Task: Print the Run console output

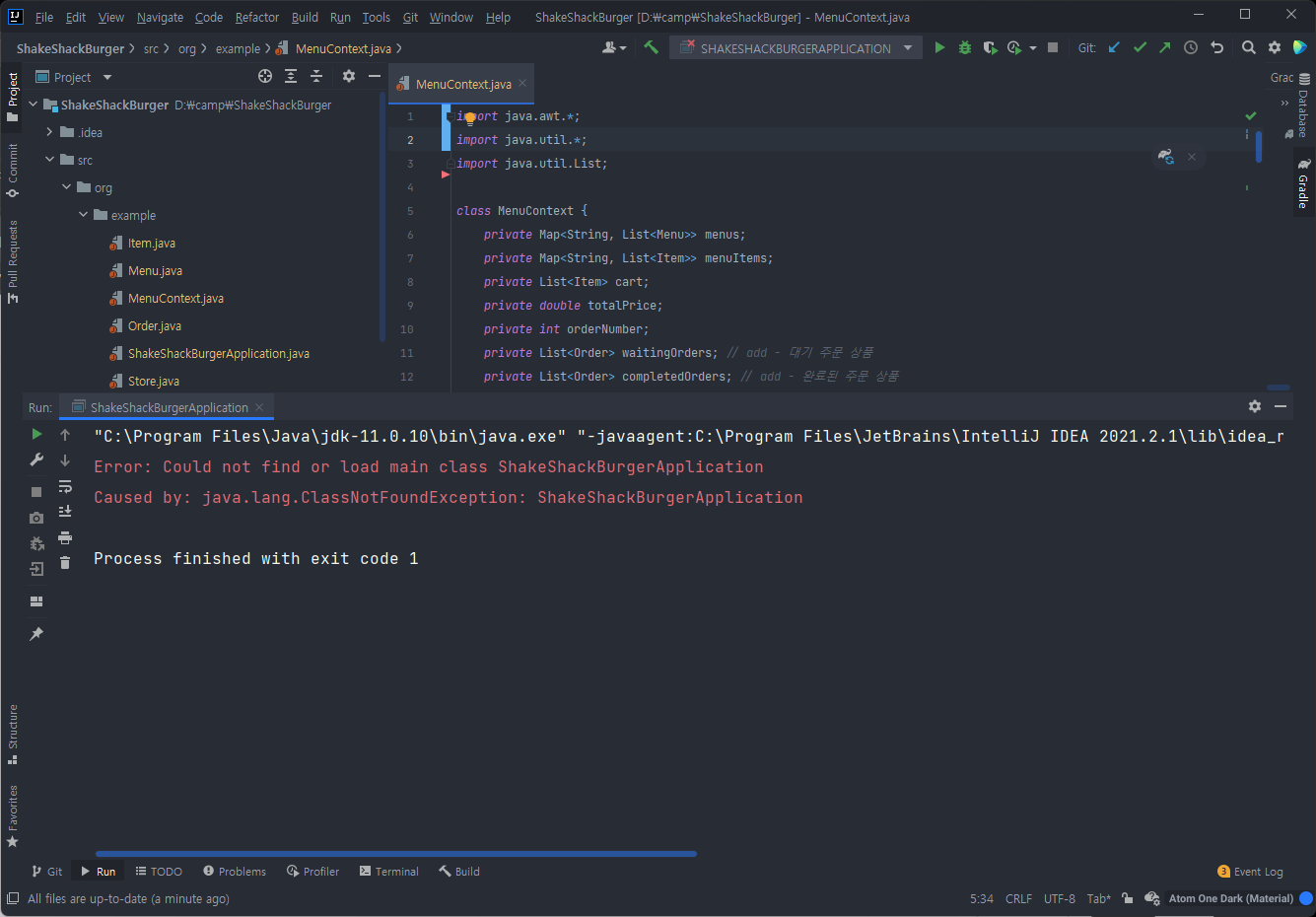Action: click(65, 537)
